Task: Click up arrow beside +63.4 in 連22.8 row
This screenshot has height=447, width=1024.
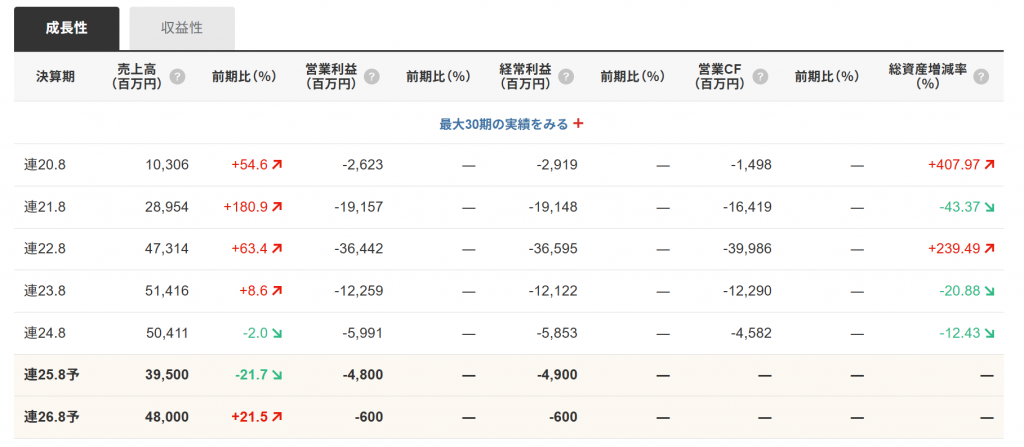Action: (x=277, y=249)
